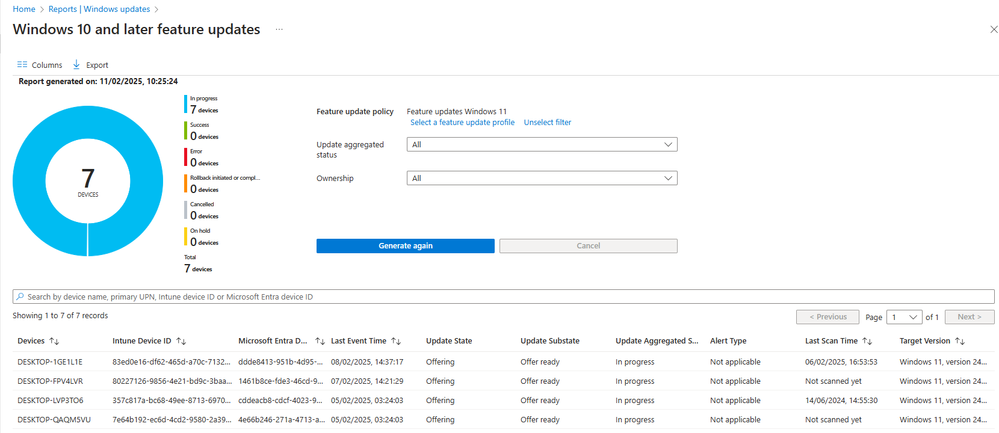
Task: Export the feature updates report
Action: [x=90, y=65]
